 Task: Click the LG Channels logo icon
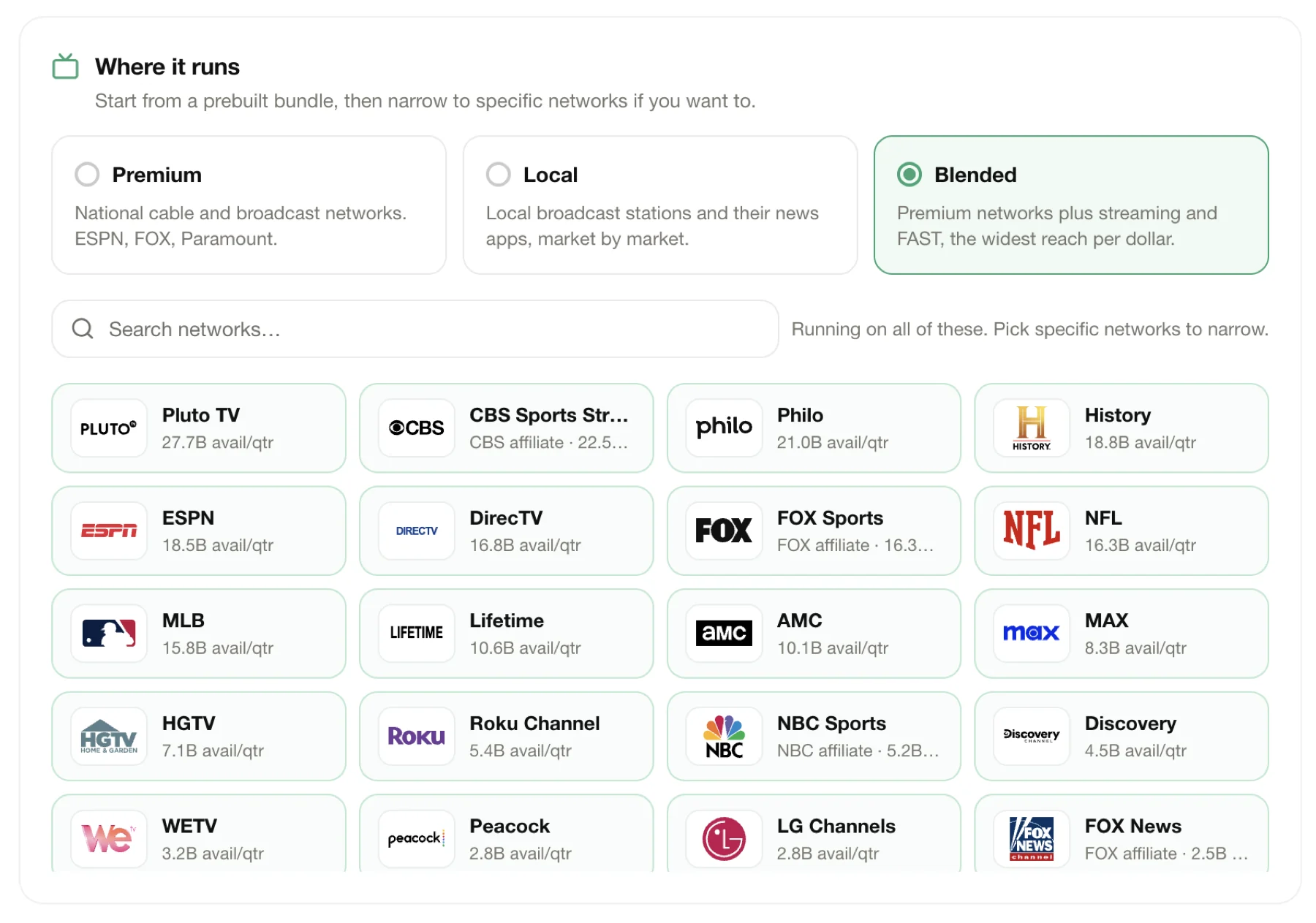point(724,839)
